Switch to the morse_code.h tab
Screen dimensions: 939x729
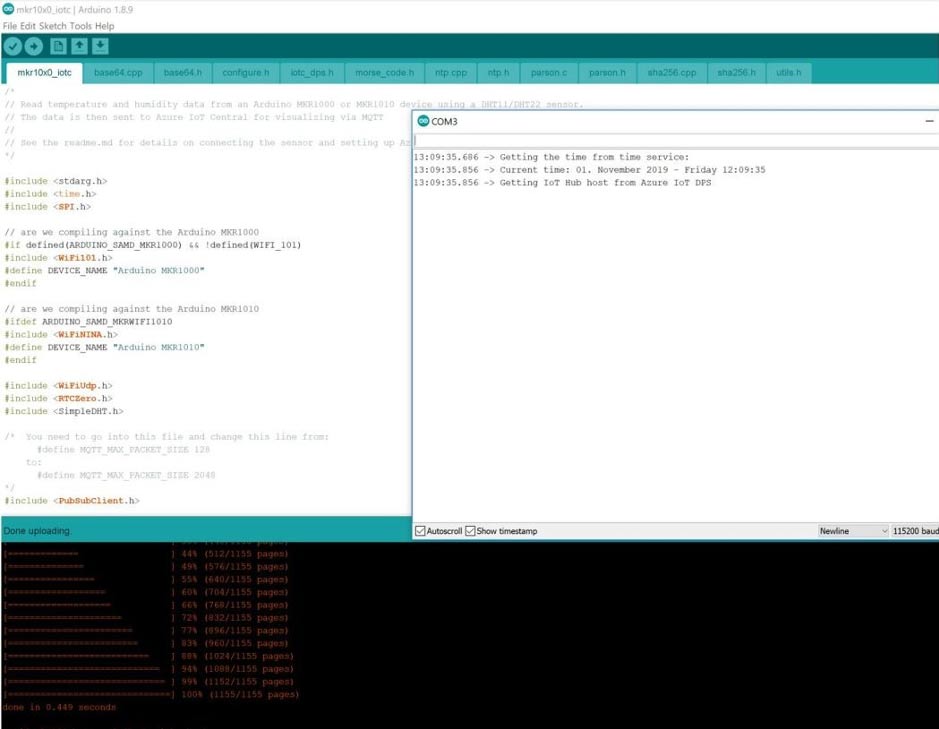click(x=385, y=71)
